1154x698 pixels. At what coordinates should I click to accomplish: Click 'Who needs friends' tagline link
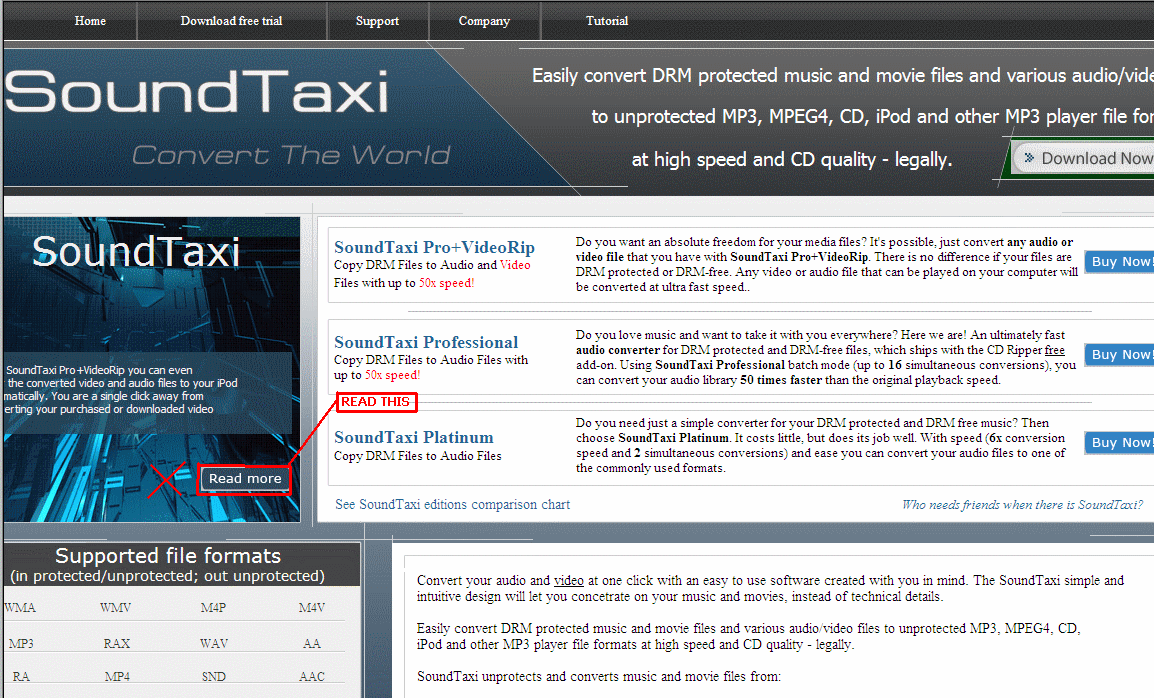point(1022,504)
